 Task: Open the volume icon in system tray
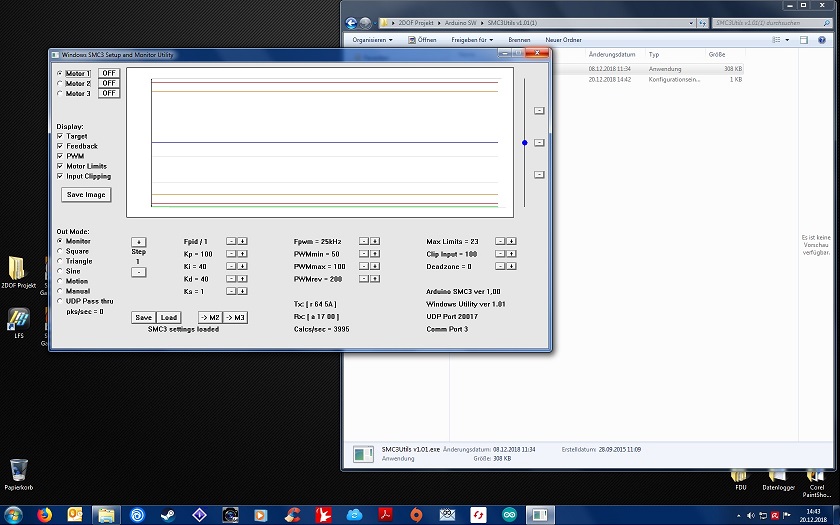pyautogui.click(x=751, y=516)
